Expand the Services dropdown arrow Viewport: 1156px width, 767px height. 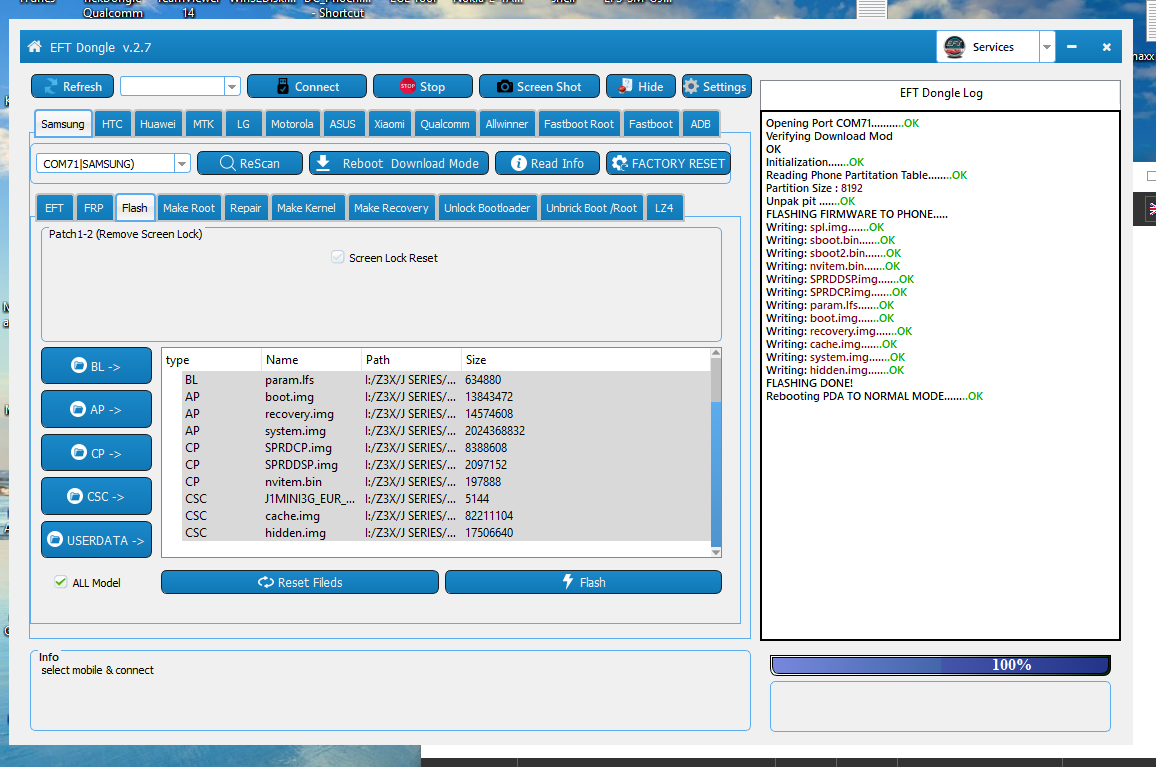tap(1047, 47)
